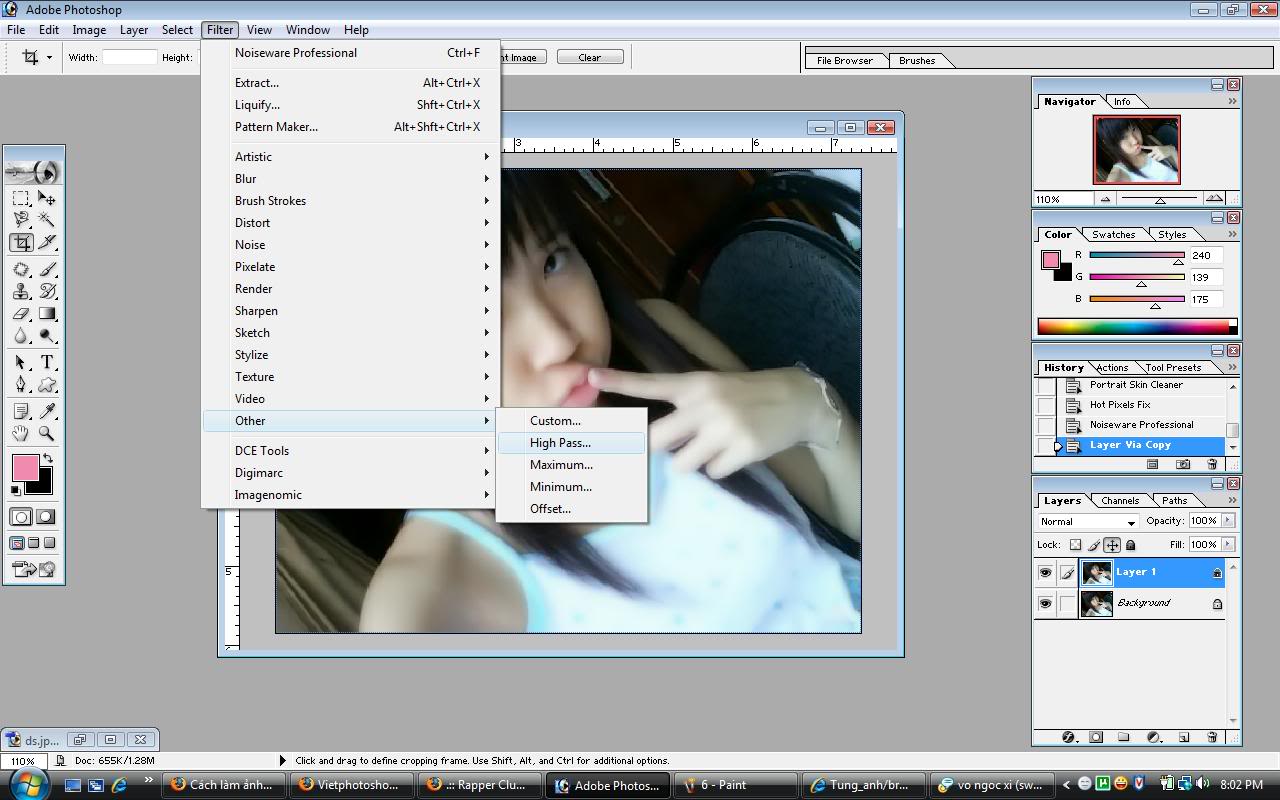Click the Navigator preview thumbnail
The image size is (1280, 800).
[1136, 150]
